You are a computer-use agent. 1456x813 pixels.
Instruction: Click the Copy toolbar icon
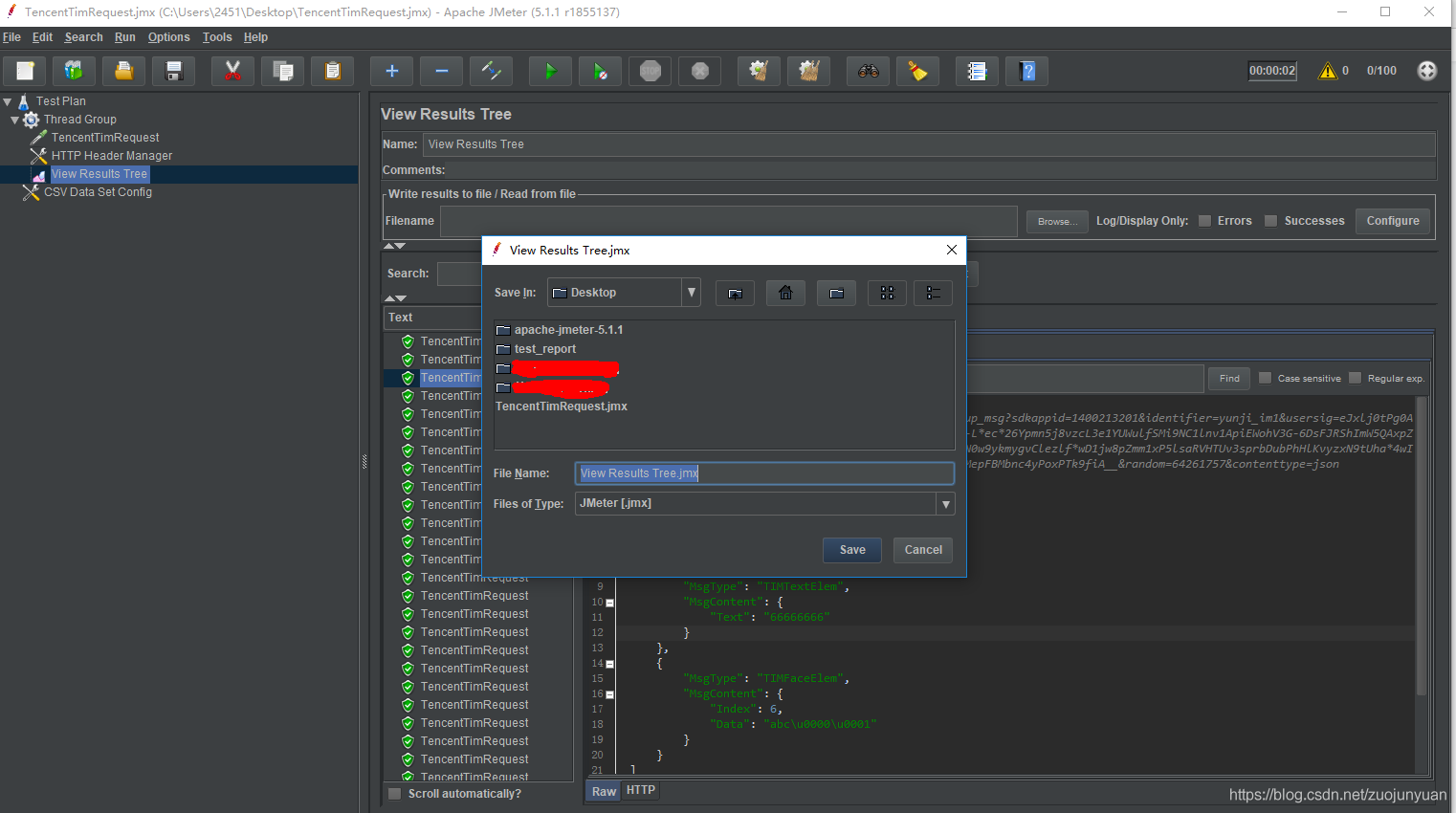(283, 71)
